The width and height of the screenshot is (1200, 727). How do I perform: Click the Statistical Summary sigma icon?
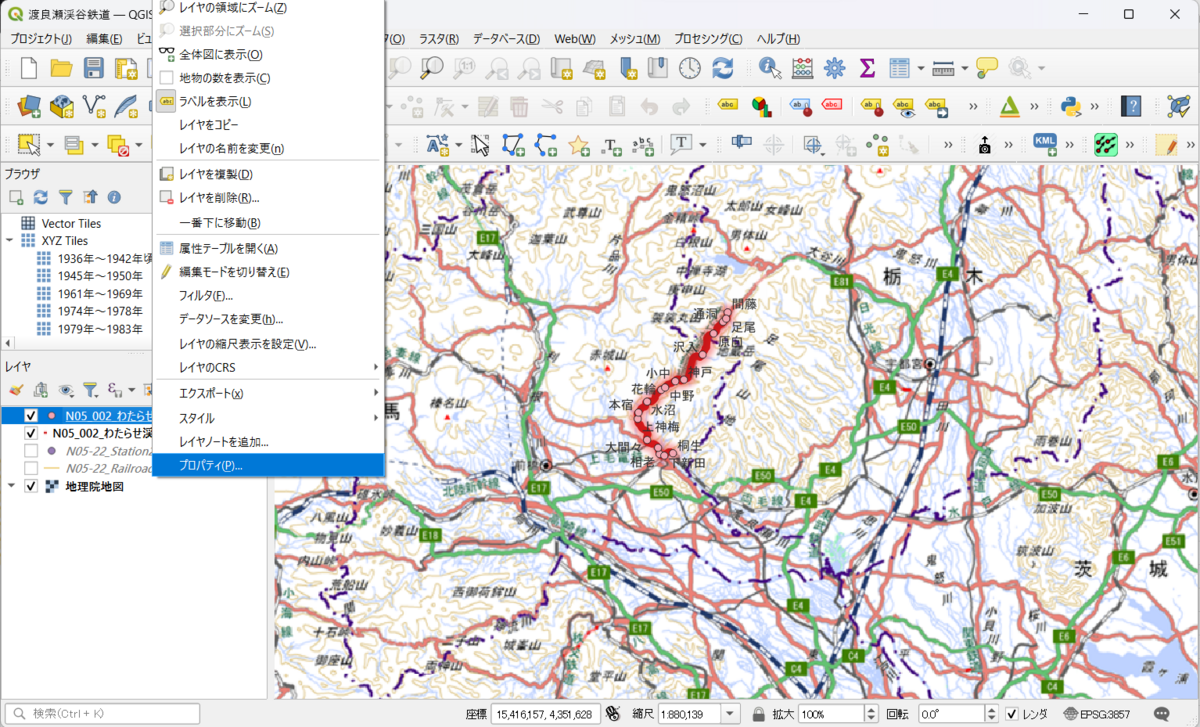pyautogui.click(x=867, y=68)
